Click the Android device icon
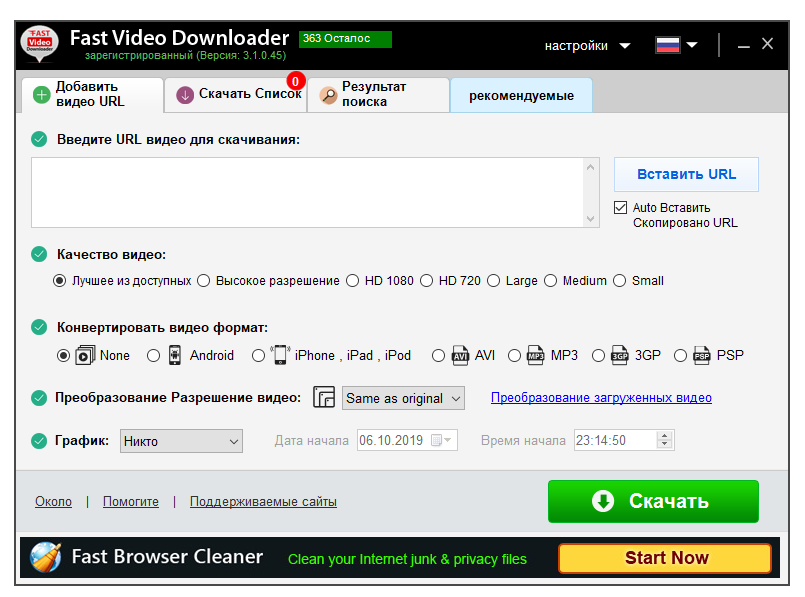This screenshot has width=805, height=597. [175, 355]
